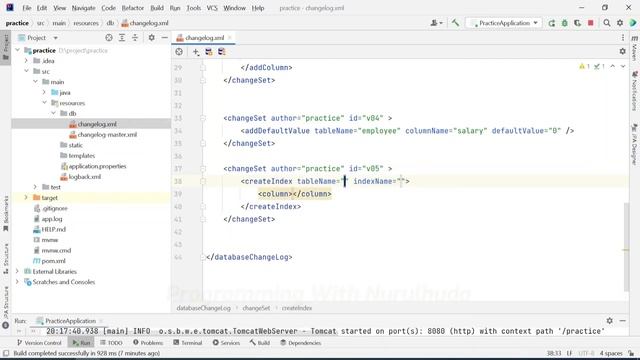Screen dimensions: 640x360
Task: Collapse the db folder
Action: [53, 113]
